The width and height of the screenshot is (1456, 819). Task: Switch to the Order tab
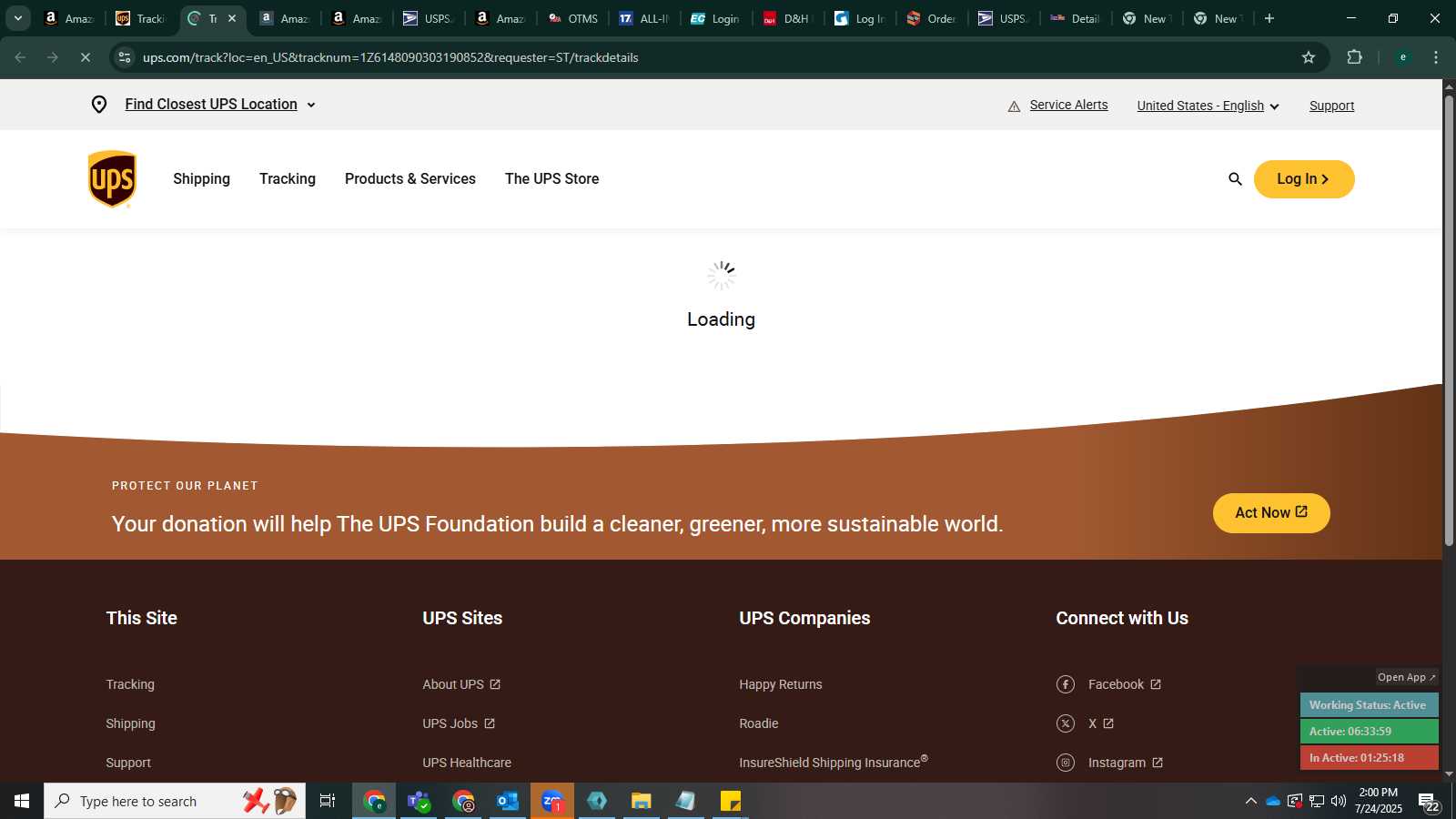[x=932, y=18]
